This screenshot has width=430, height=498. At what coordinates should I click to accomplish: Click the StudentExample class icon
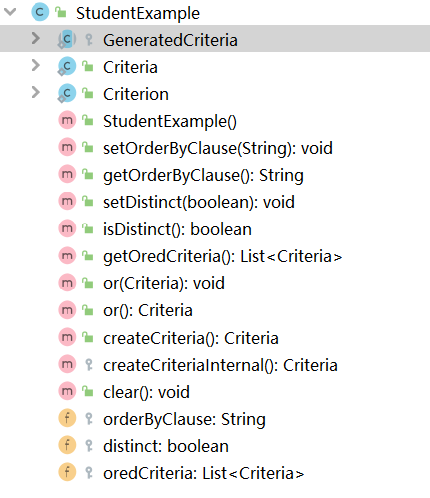pyautogui.click(x=40, y=12)
